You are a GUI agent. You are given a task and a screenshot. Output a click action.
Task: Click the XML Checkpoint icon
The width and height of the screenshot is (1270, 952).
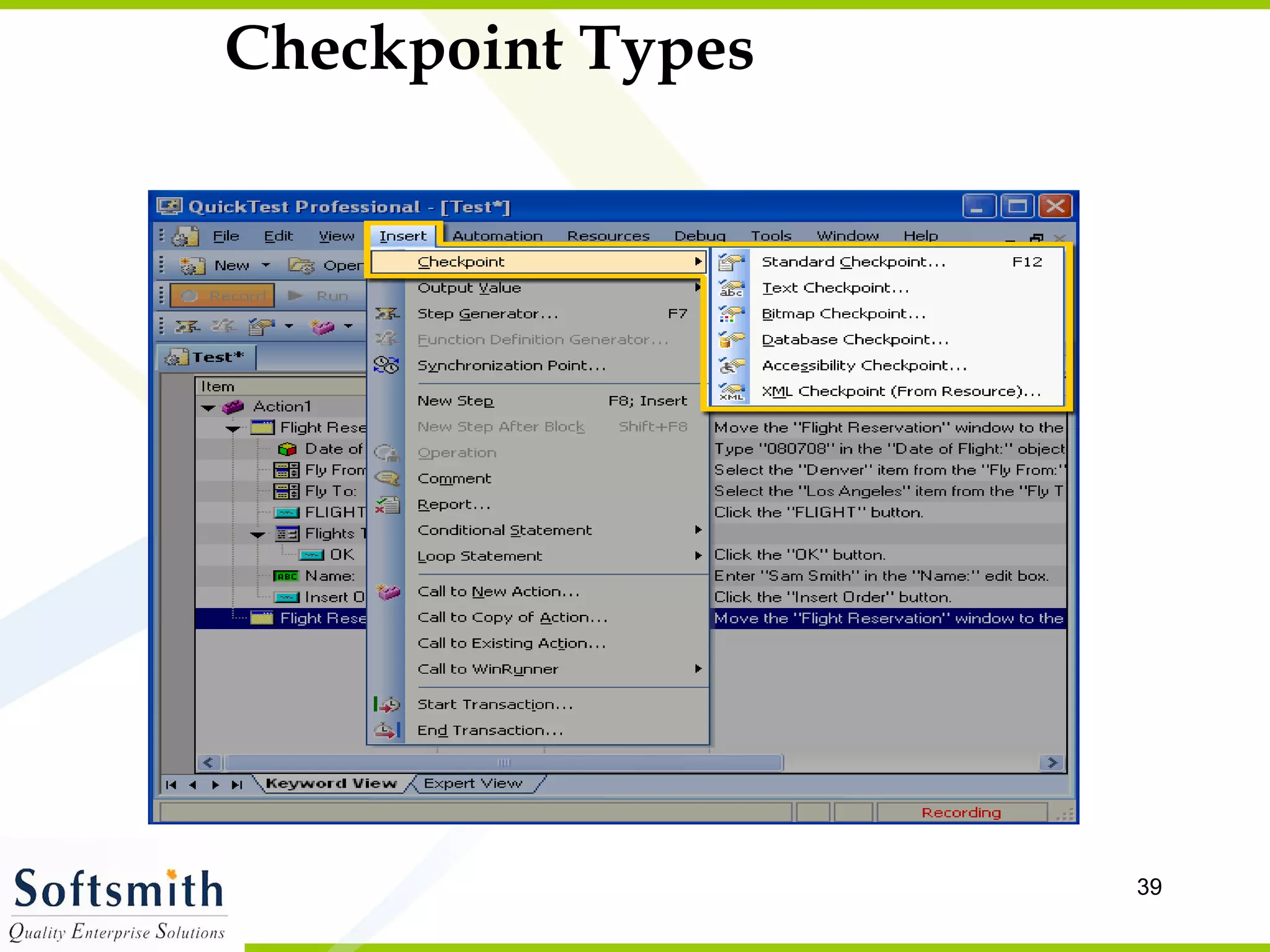click(x=731, y=392)
